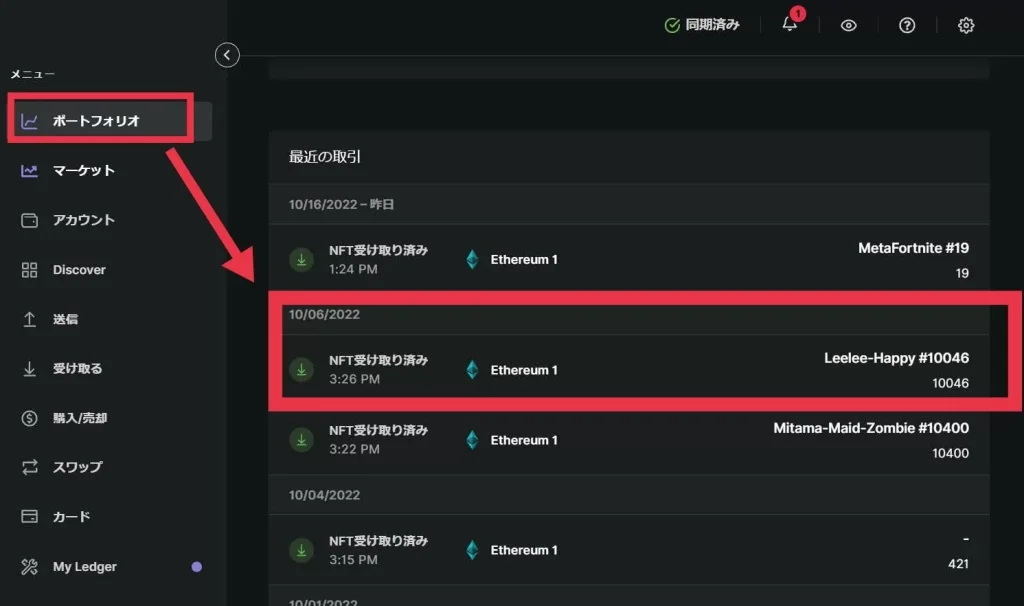Click received icon on 3:26 PM row
1024x606 pixels.
click(302, 370)
